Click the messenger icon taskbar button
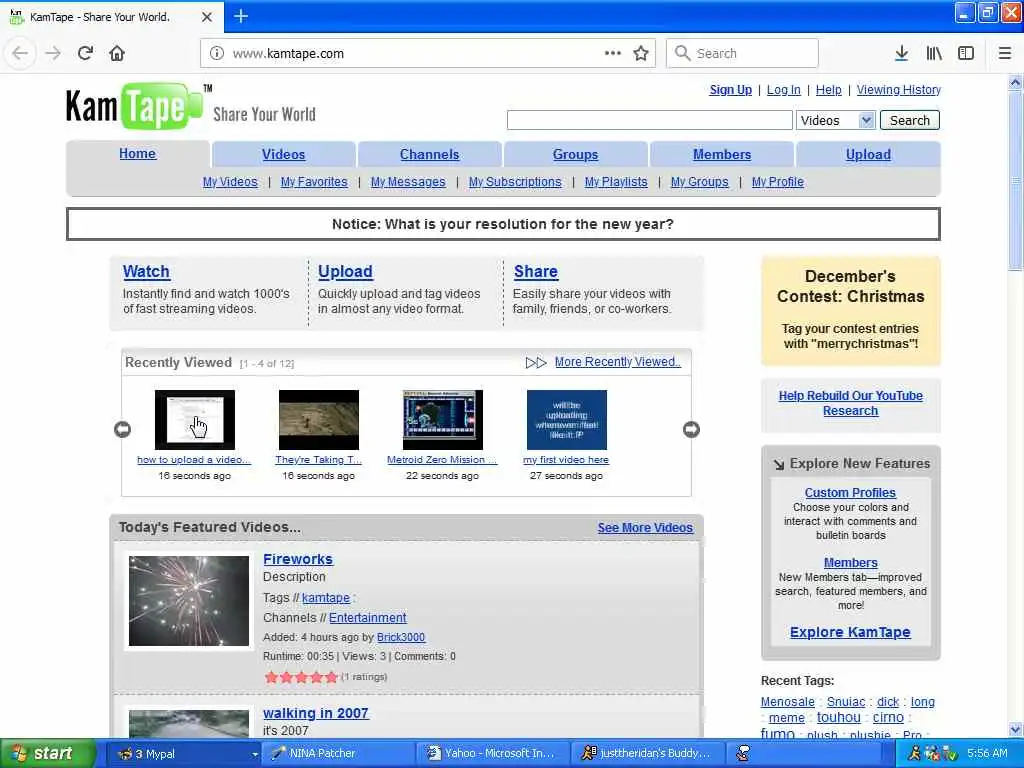 (743, 754)
